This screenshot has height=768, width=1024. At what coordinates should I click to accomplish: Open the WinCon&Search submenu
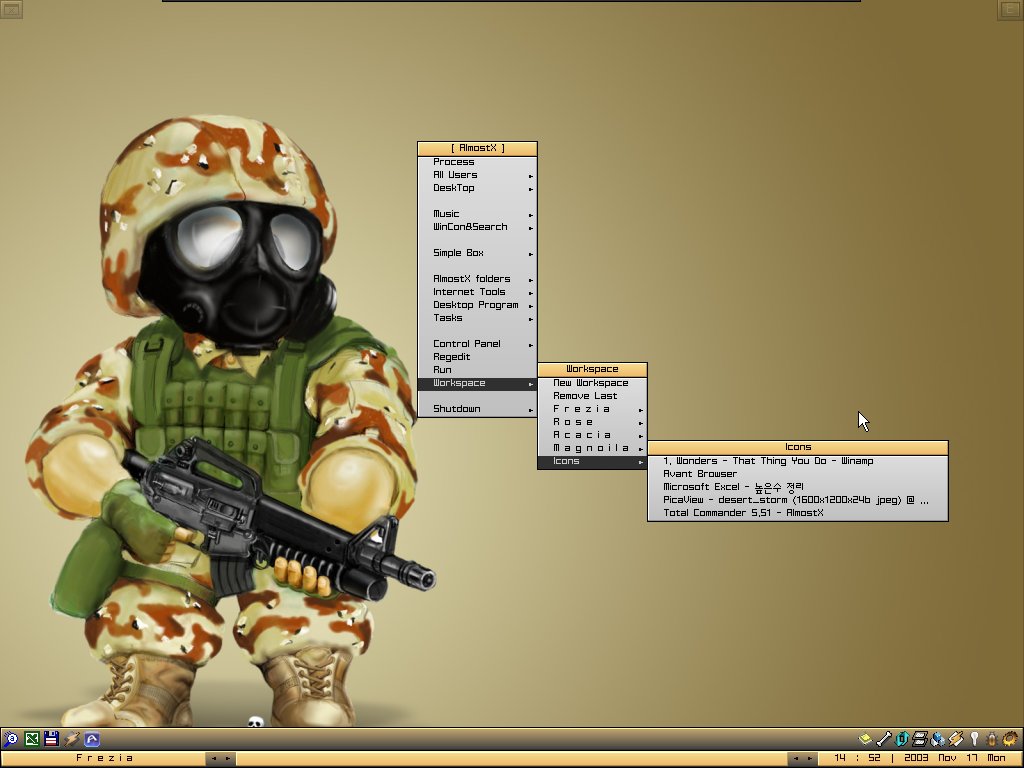(x=477, y=227)
